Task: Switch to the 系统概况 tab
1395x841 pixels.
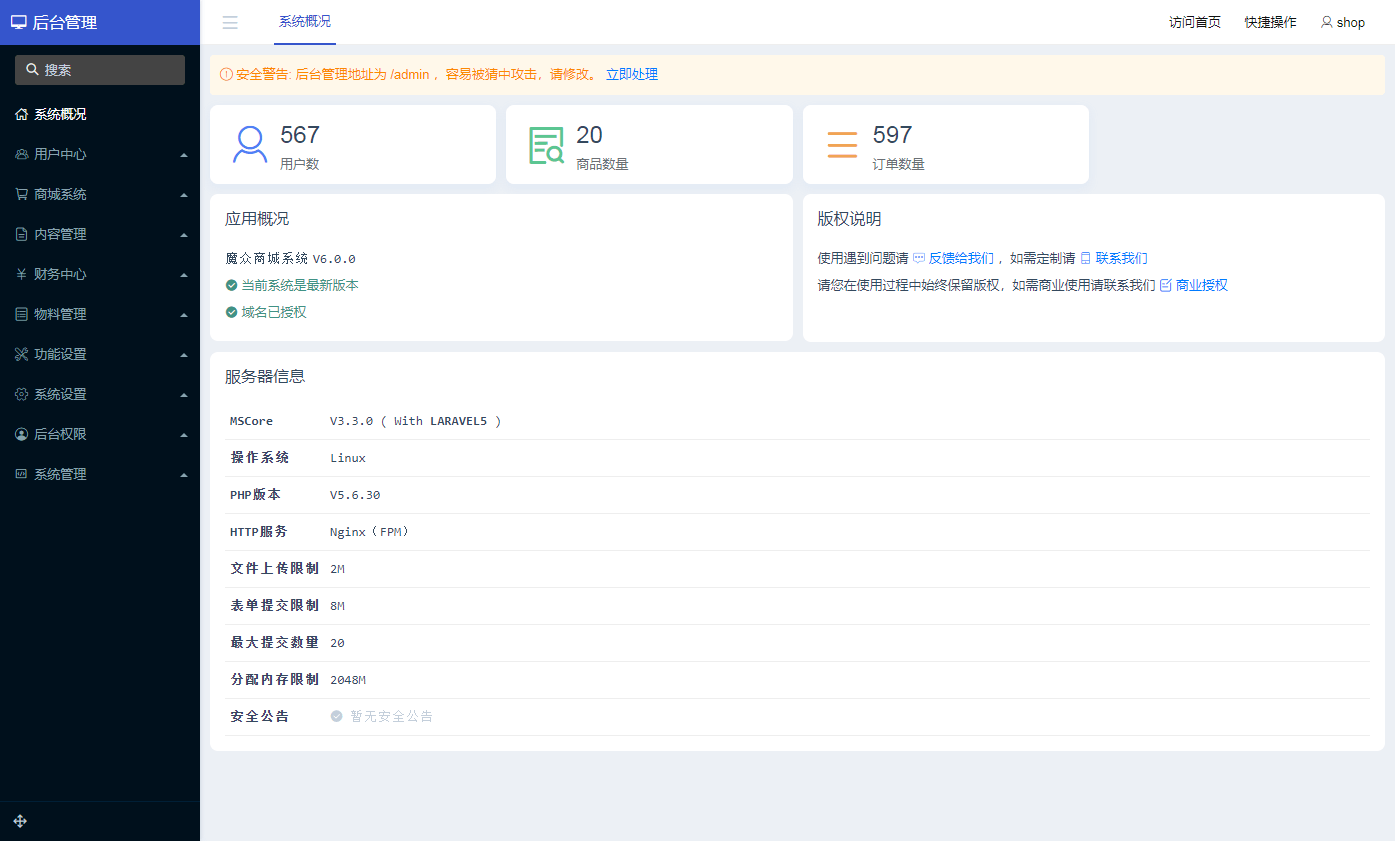Action: [304, 22]
